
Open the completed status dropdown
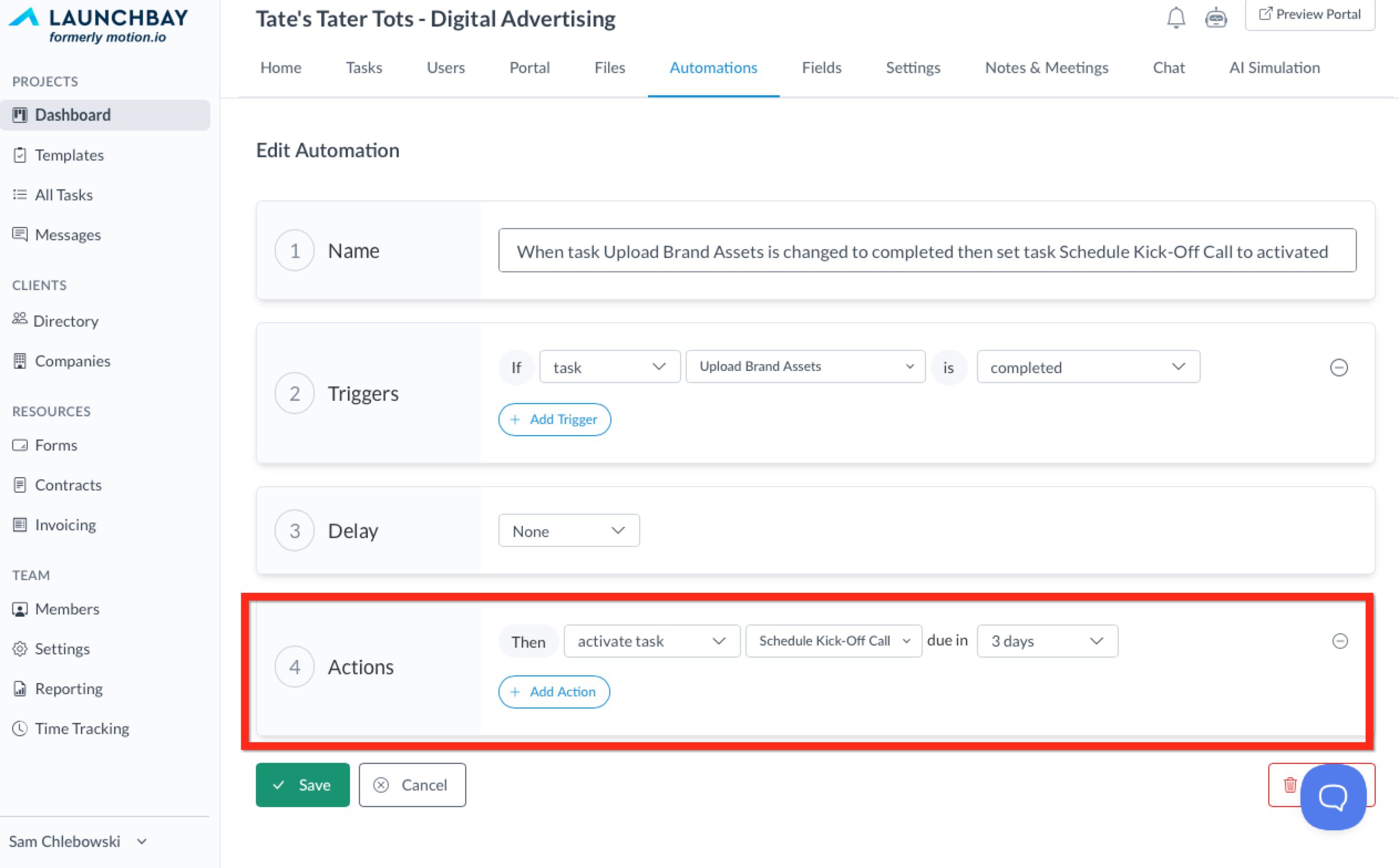(1088, 368)
